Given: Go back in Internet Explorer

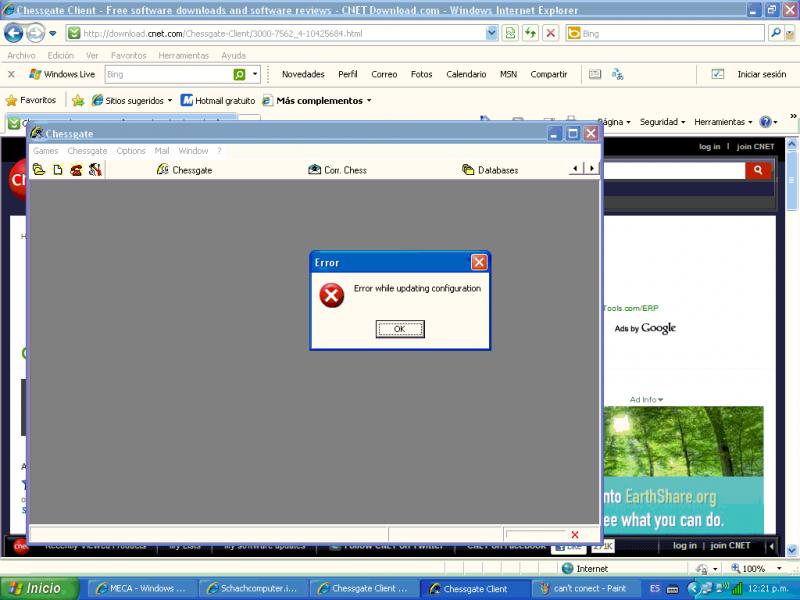Looking at the screenshot, I should pyautogui.click(x=13, y=34).
